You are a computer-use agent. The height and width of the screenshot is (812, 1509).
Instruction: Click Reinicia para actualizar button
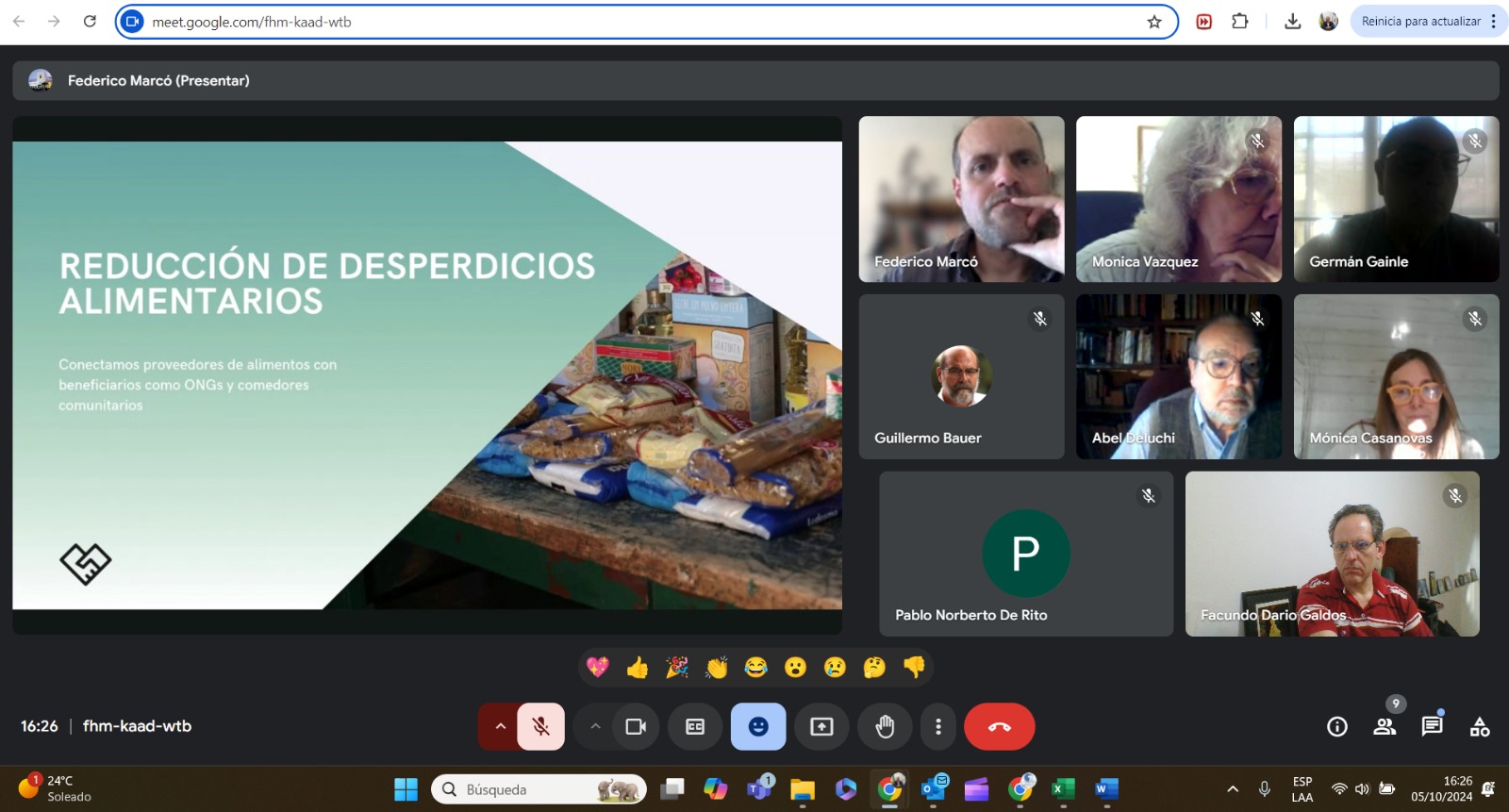pos(1420,22)
